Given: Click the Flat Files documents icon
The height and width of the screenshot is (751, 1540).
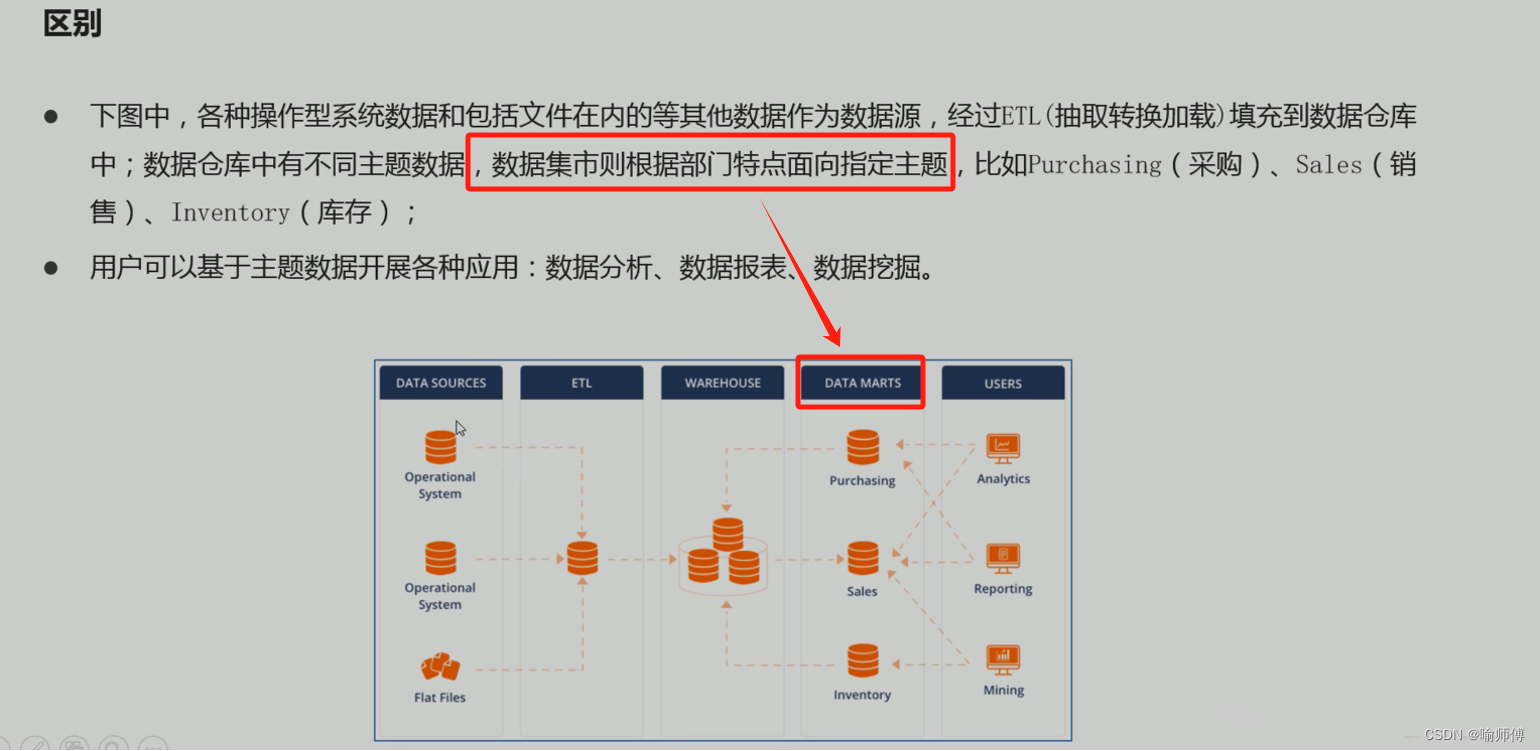Looking at the screenshot, I should coord(440,667).
